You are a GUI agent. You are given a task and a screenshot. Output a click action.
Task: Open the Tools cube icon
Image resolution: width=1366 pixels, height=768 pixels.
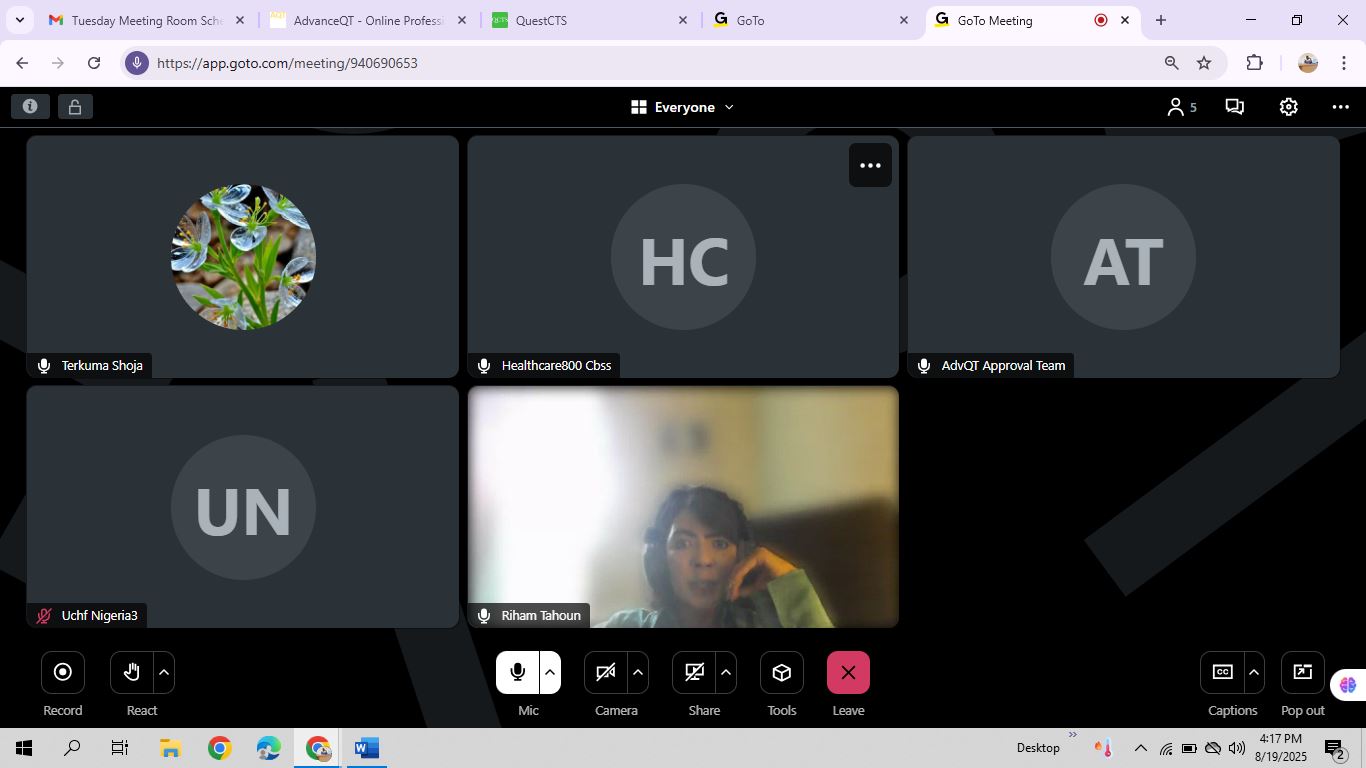pyautogui.click(x=781, y=673)
